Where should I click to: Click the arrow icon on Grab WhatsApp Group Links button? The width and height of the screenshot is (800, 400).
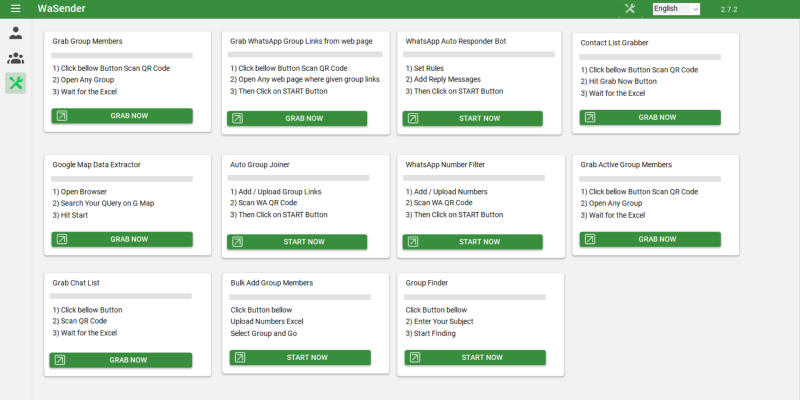pyautogui.click(x=237, y=118)
